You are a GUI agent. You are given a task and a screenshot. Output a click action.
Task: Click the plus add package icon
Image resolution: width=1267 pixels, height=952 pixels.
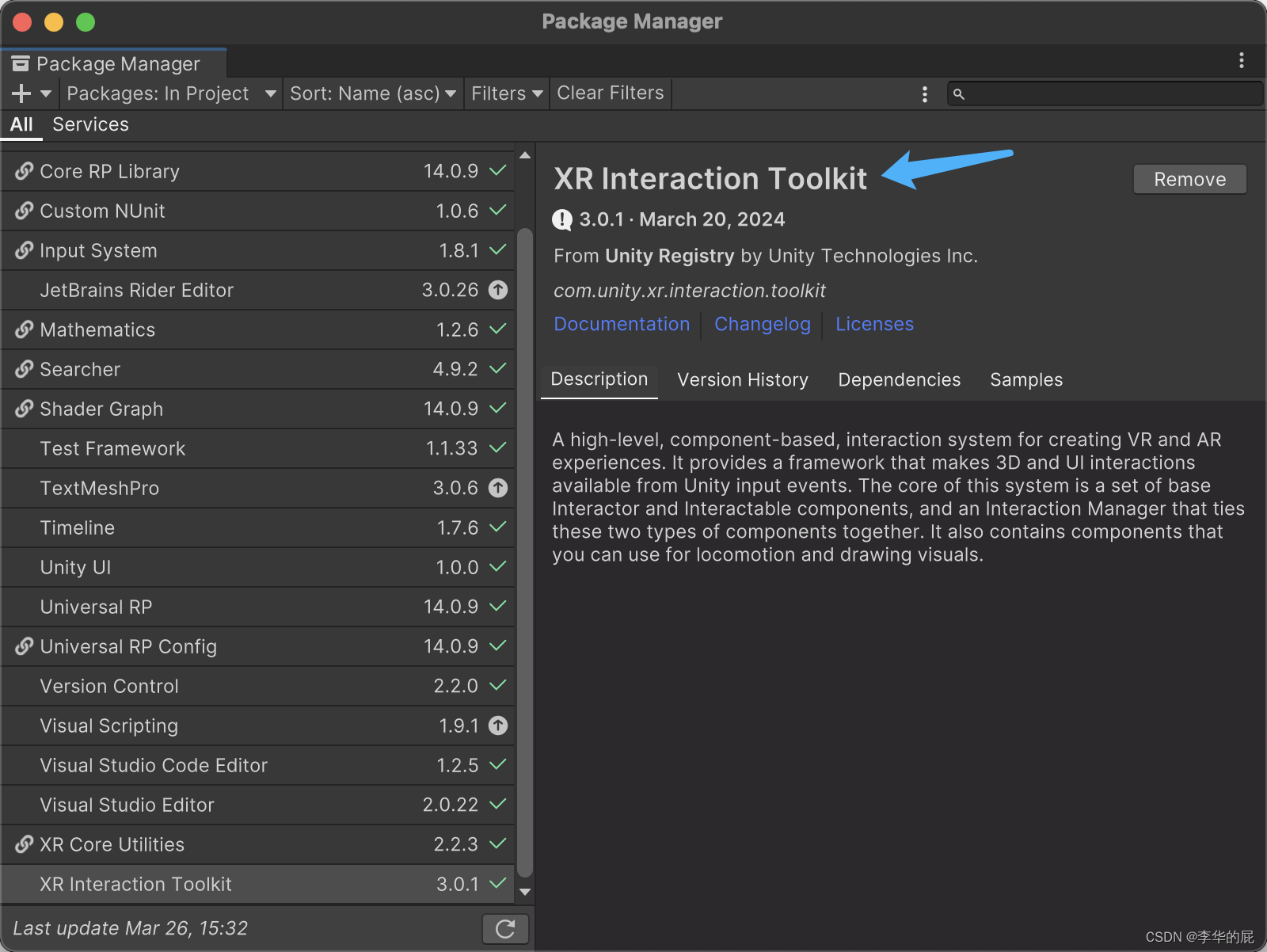[21, 93]
